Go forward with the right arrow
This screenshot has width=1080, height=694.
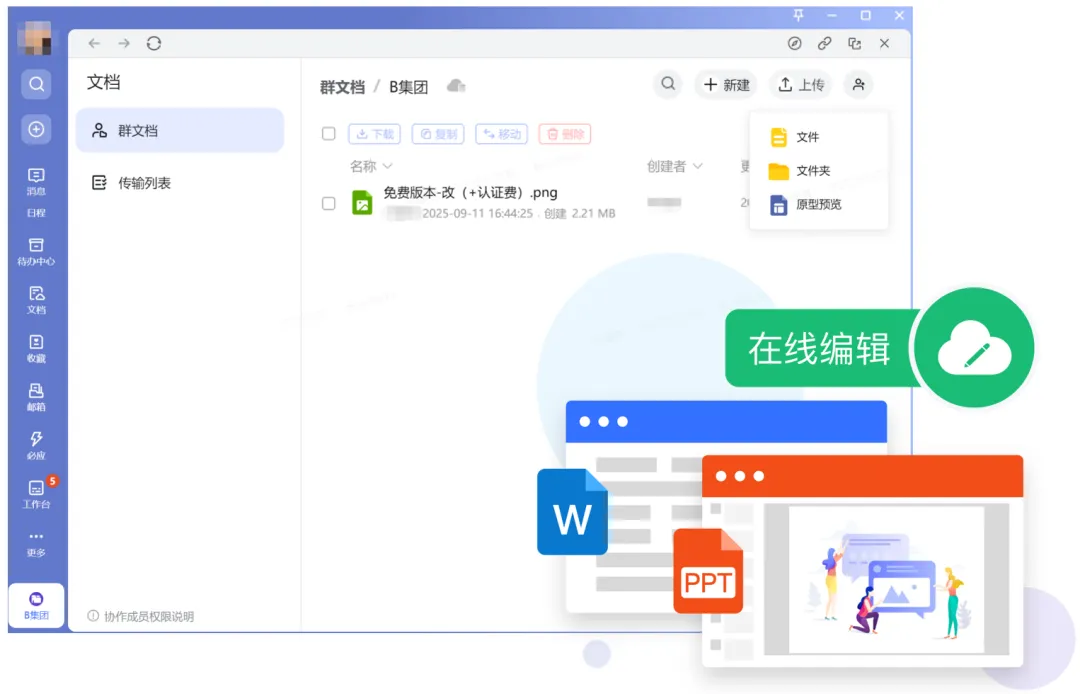pos(124,43)
